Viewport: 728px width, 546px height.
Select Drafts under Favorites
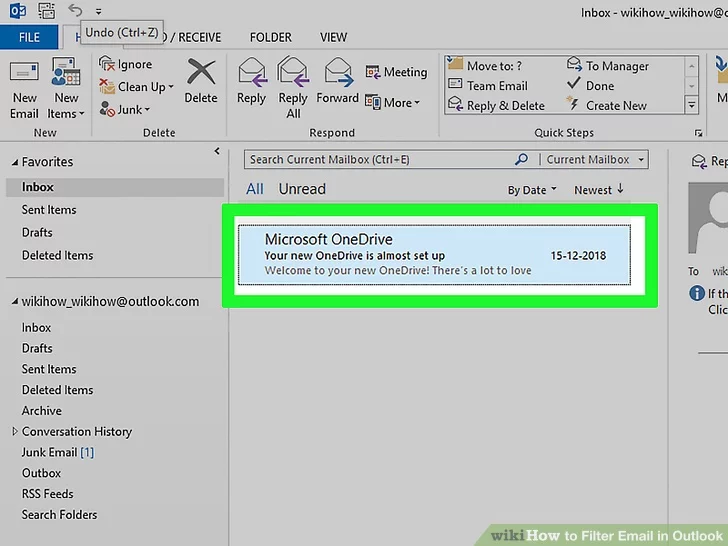pos(37,232)
